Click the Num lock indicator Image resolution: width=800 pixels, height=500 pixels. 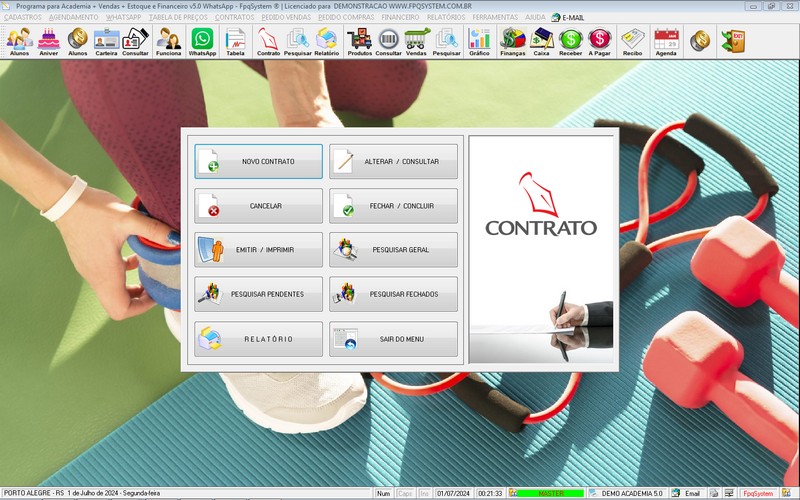point(384,493)
